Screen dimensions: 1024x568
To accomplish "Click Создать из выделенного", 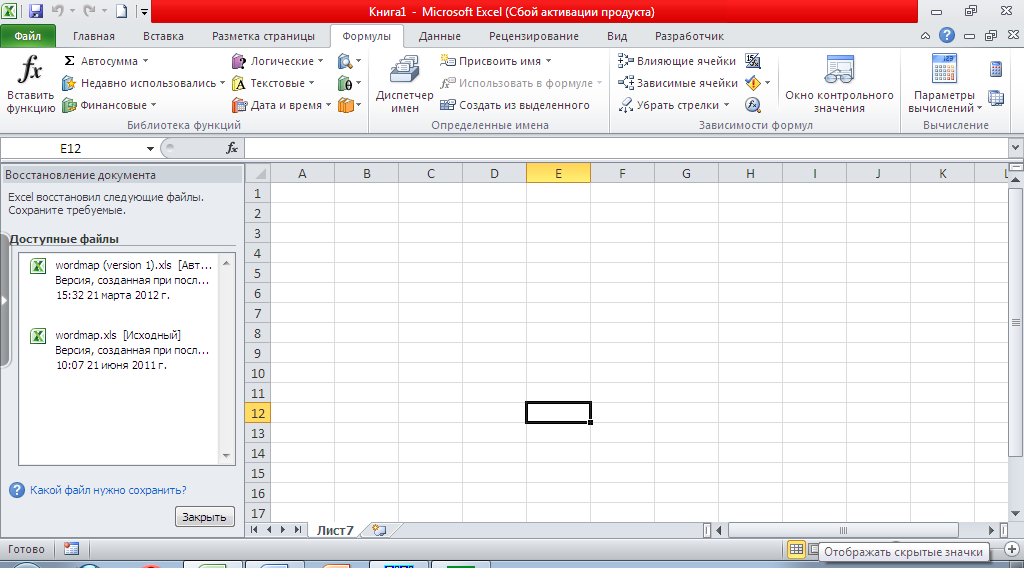I will pyautogui.click(x=515, y=105).
